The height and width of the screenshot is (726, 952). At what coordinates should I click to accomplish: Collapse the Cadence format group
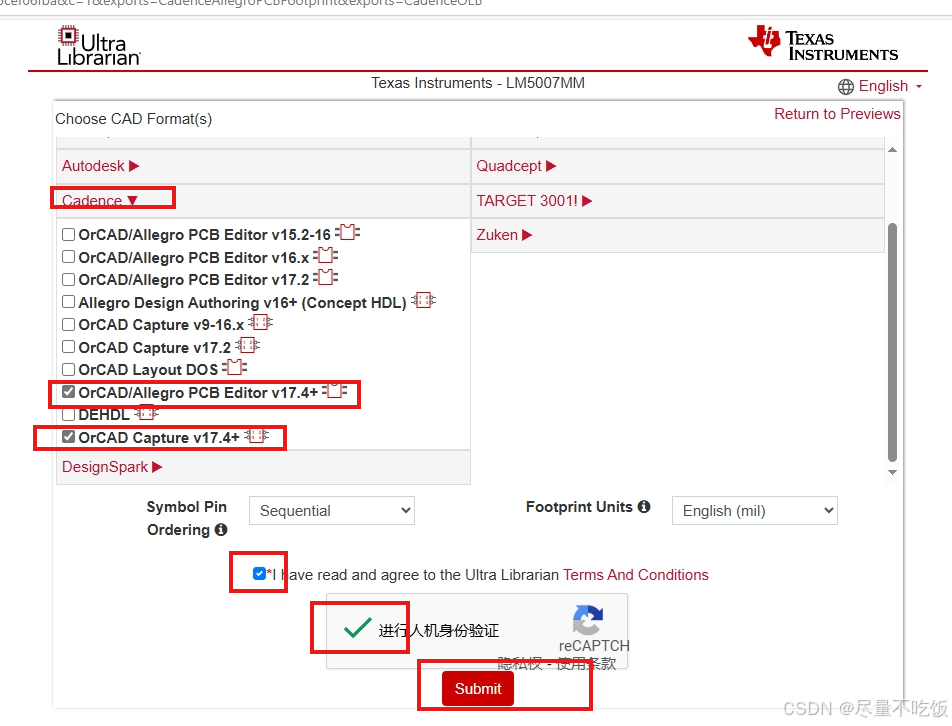tap(100, 200)
